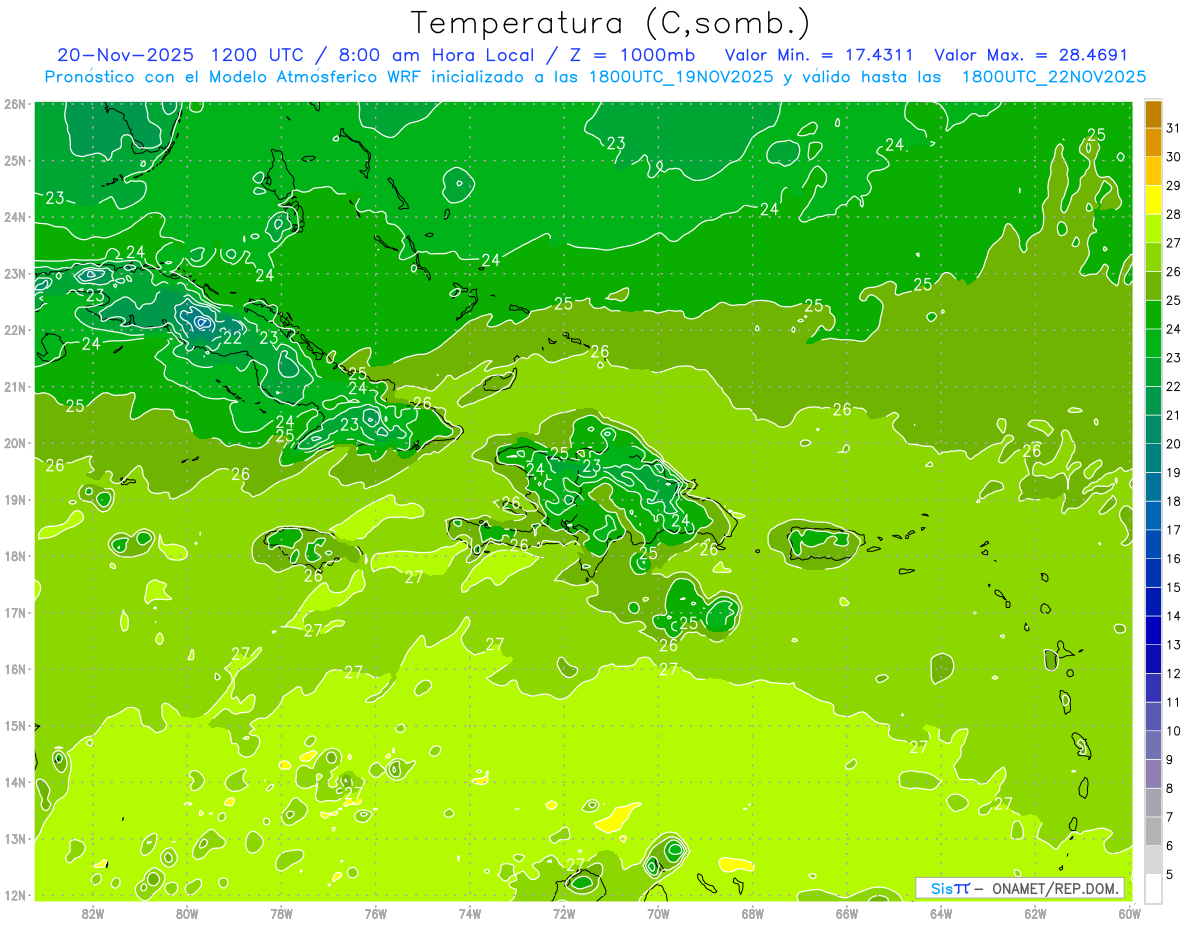Click the "17N" latitude axis label
This screenshot has width=1200, height=927.
click(x=15, y=613)
